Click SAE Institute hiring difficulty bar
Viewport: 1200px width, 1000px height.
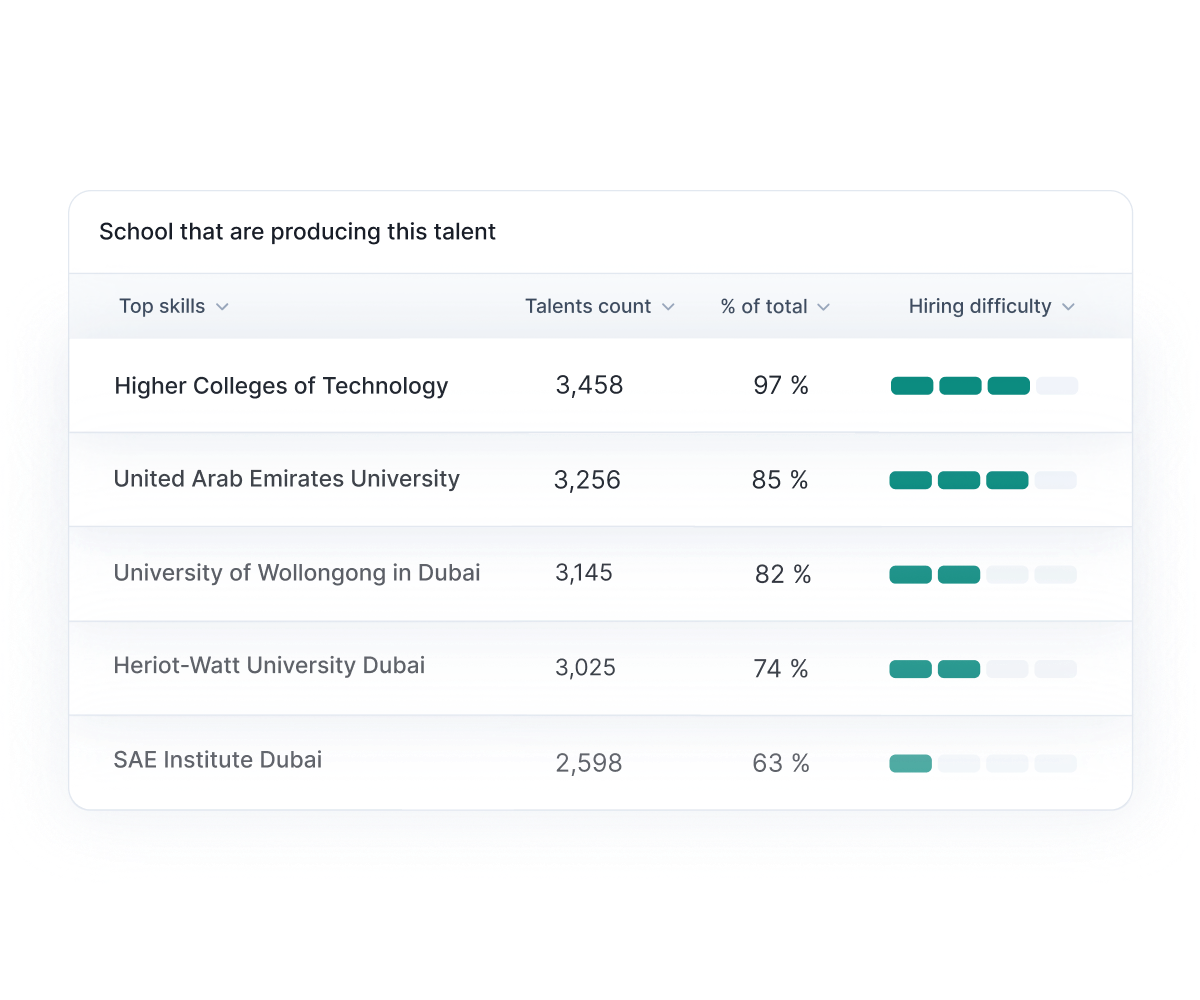tap(983, 764)
